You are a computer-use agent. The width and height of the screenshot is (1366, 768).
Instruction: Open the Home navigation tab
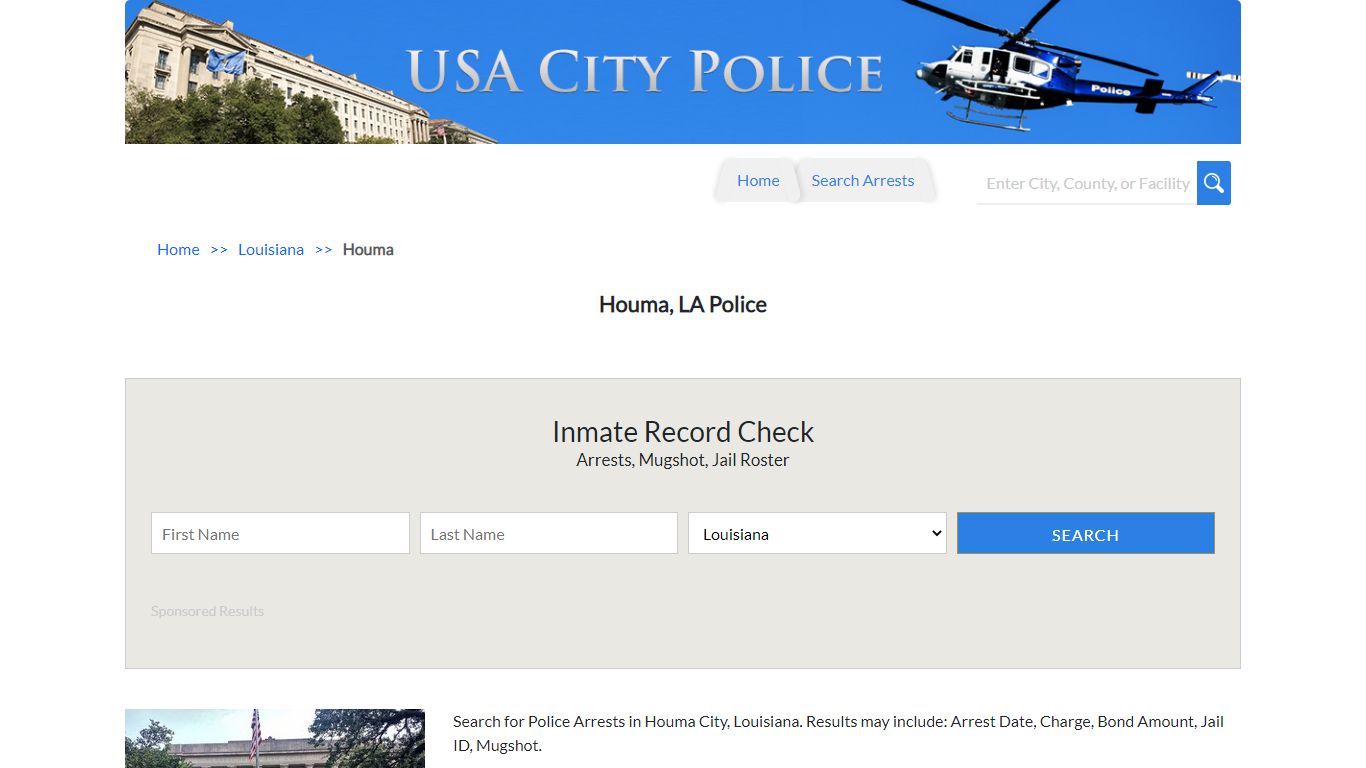[x=758, y=181]
